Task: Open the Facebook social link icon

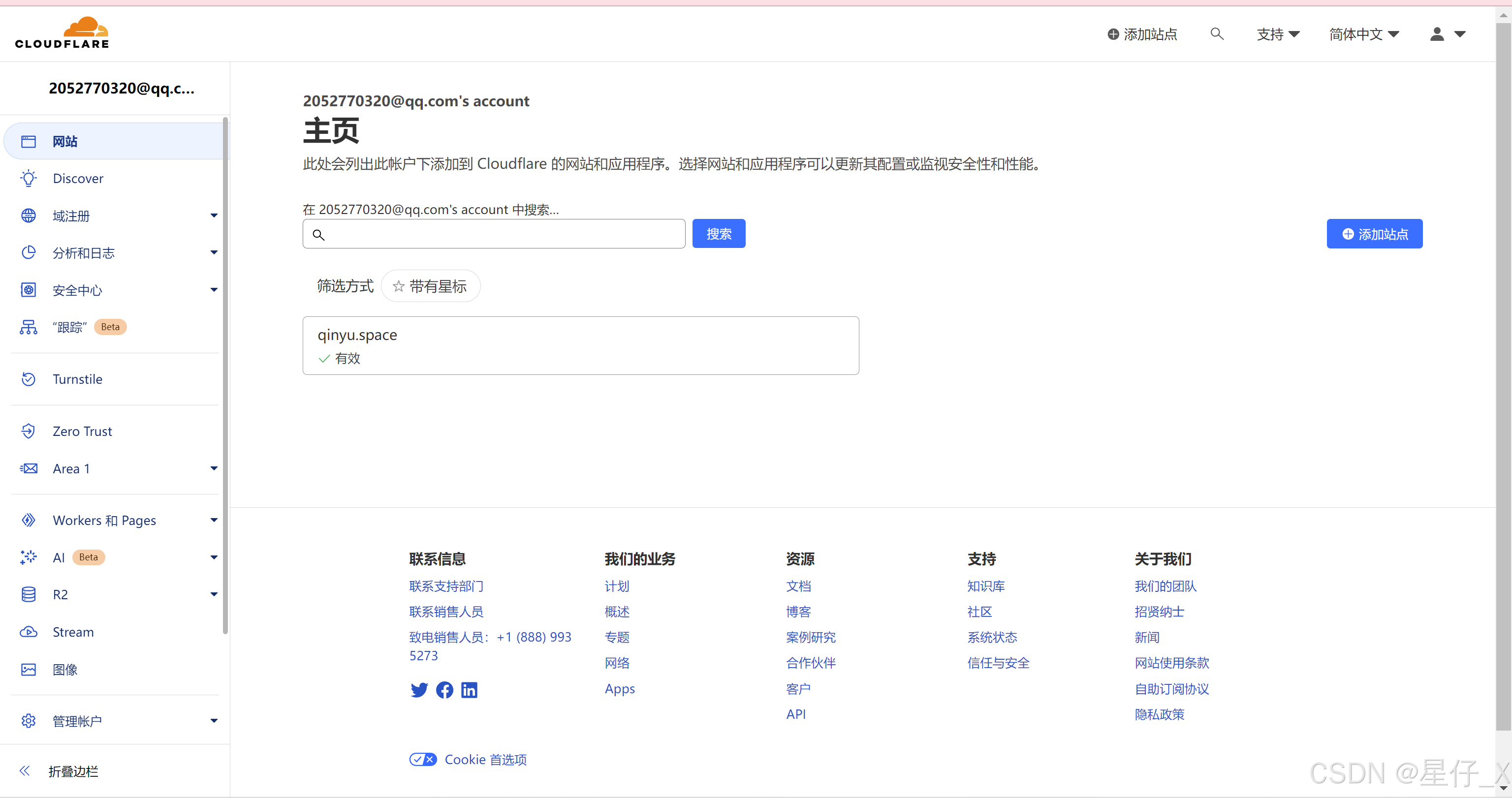Action: pos(444,690)
